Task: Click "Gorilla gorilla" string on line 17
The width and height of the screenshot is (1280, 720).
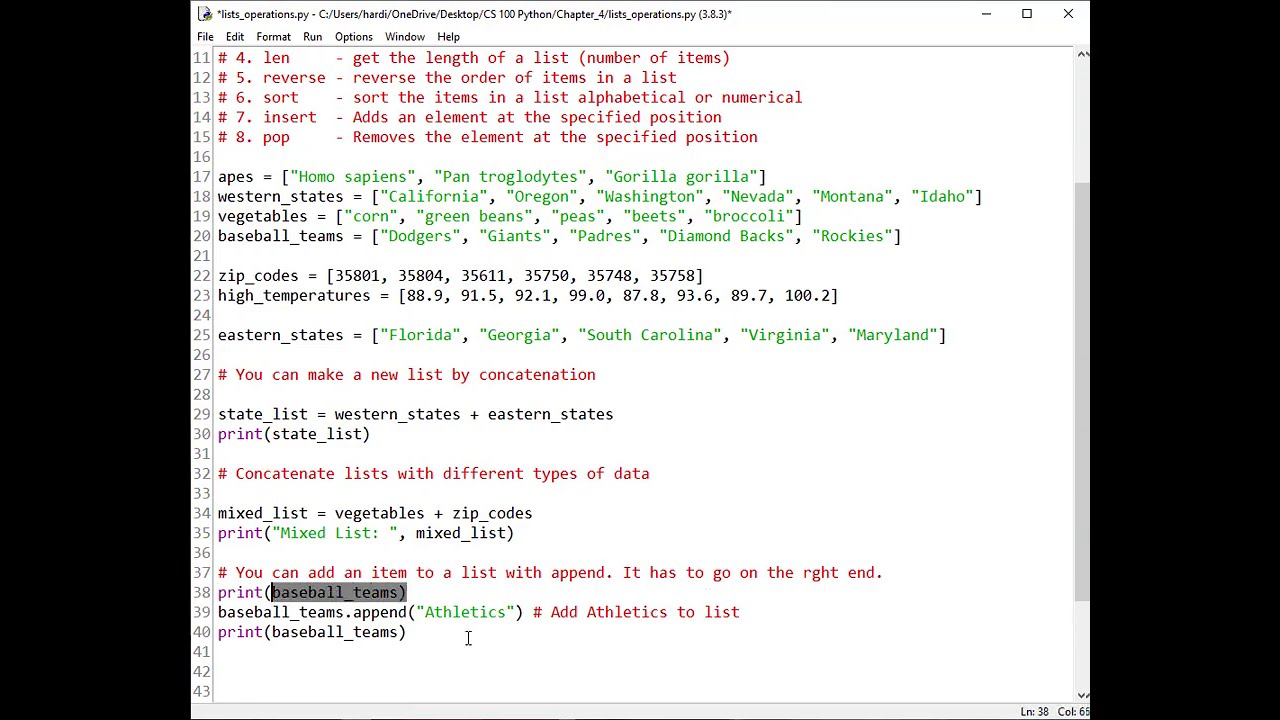Action: tap(681, 177)
